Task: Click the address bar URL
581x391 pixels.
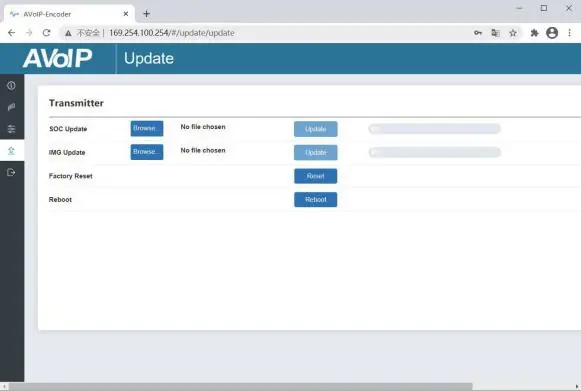Action: coord(172,33)
